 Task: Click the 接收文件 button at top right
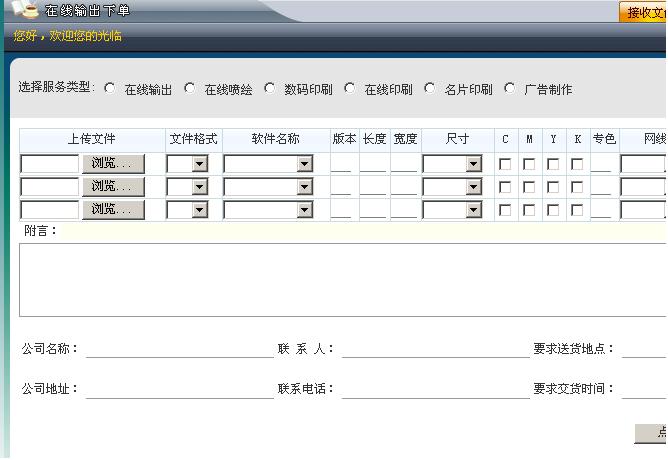tap(643, 12)
